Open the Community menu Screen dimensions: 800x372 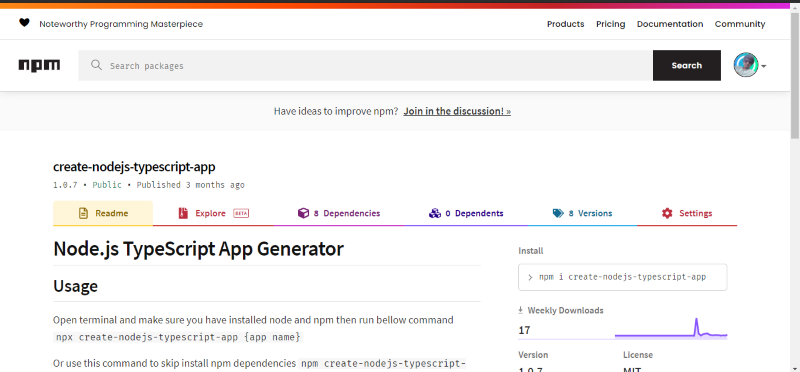pos(740,24)
